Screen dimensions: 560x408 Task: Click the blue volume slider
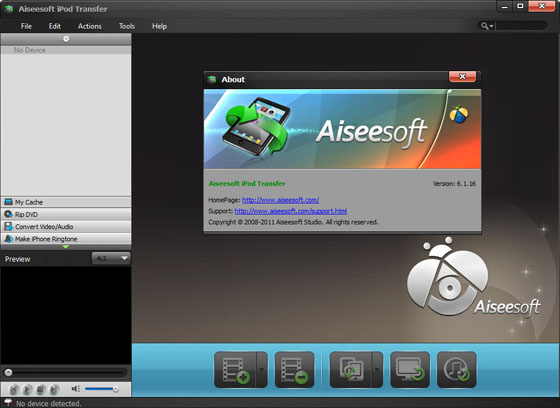click(101, 389)
